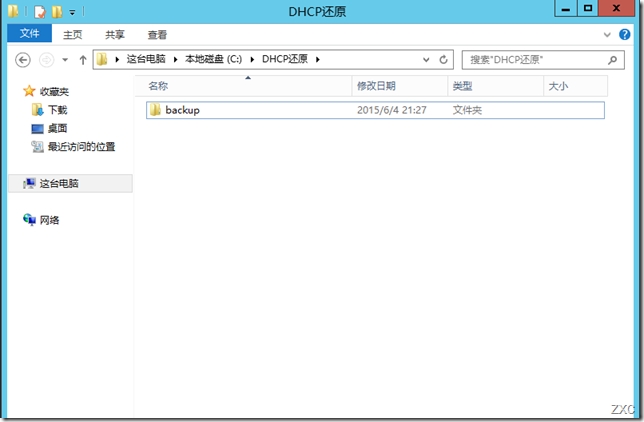
Task: Click the 这台电脑 computer icon
Action: click(29, 183)
